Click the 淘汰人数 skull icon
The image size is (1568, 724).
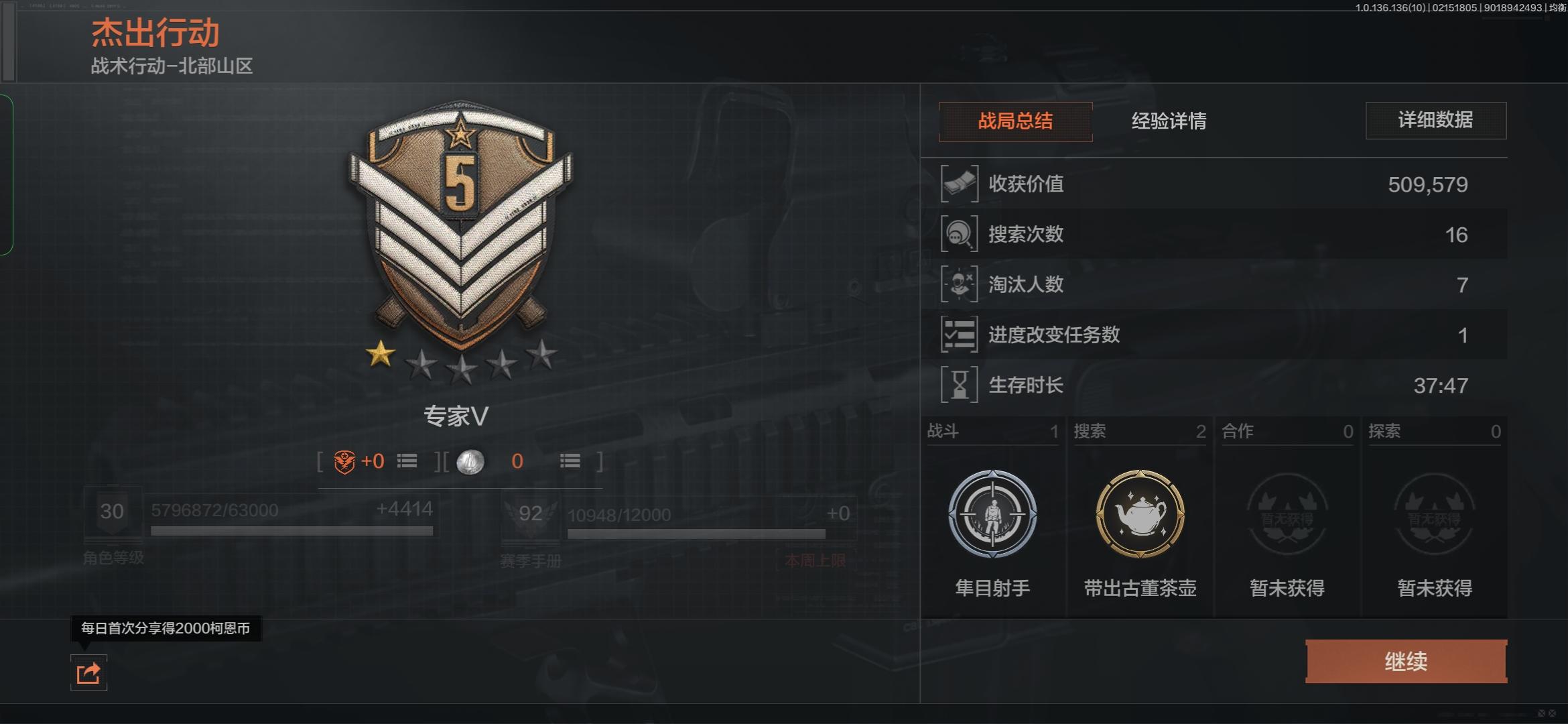960,284
